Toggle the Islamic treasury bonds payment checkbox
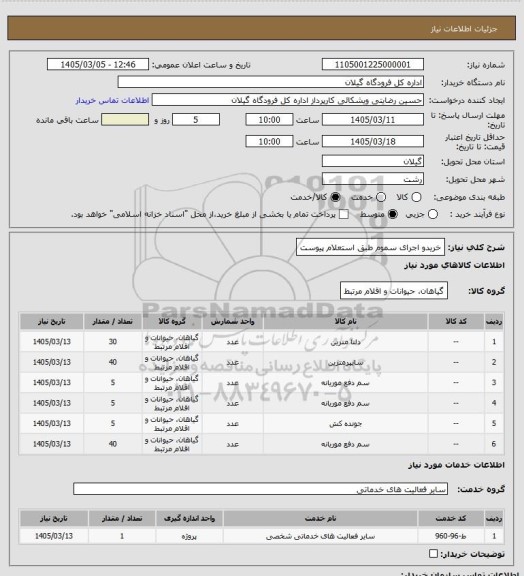Viewport: 524px width, 576px height. pyautogui.click(x=344, y=214)
